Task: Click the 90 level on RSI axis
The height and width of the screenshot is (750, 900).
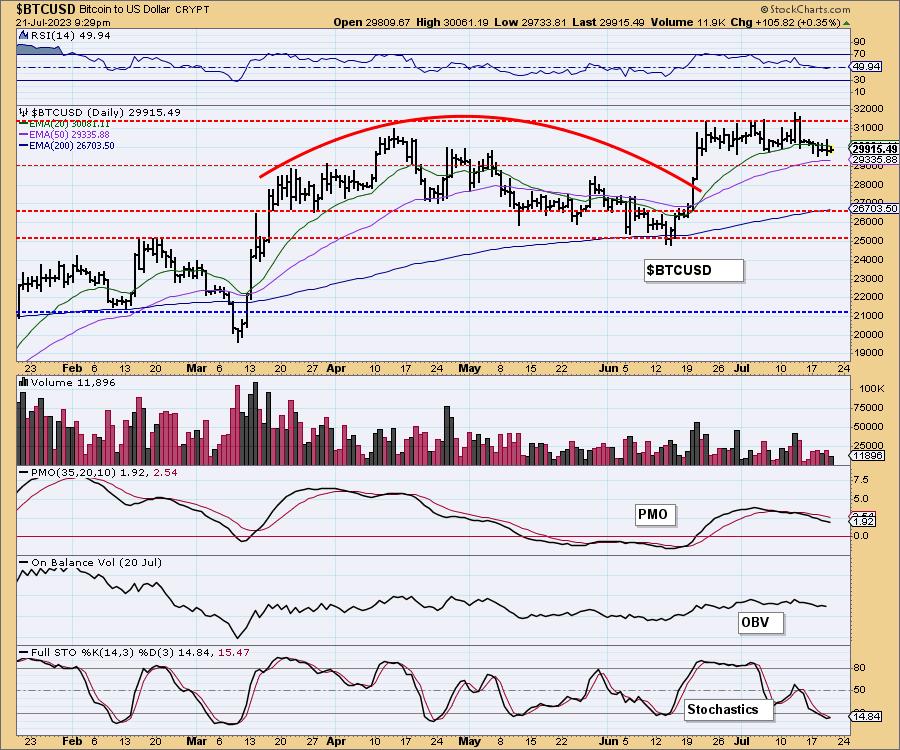Action: pos(860,42)
